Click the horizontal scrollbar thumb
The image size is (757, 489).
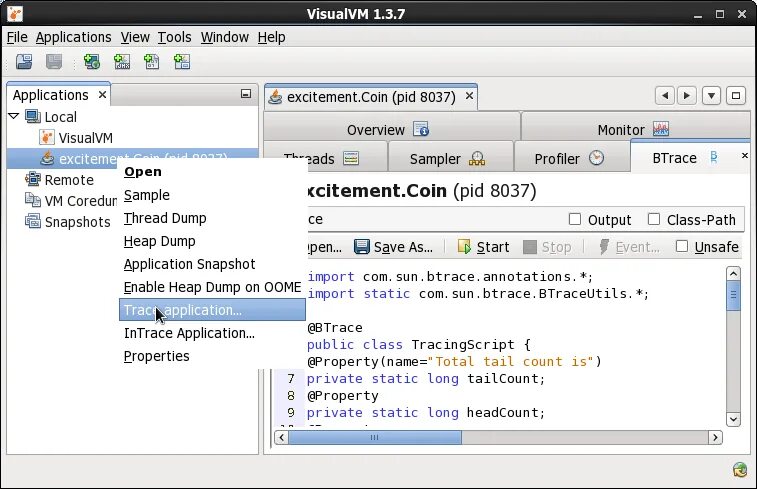pos(375,437)
